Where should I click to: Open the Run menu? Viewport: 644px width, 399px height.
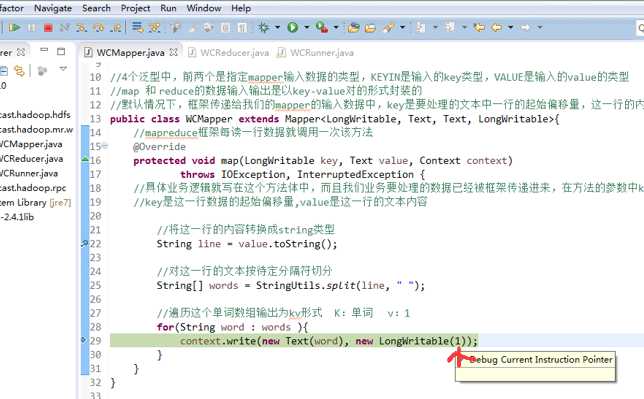tap(168, 8)
